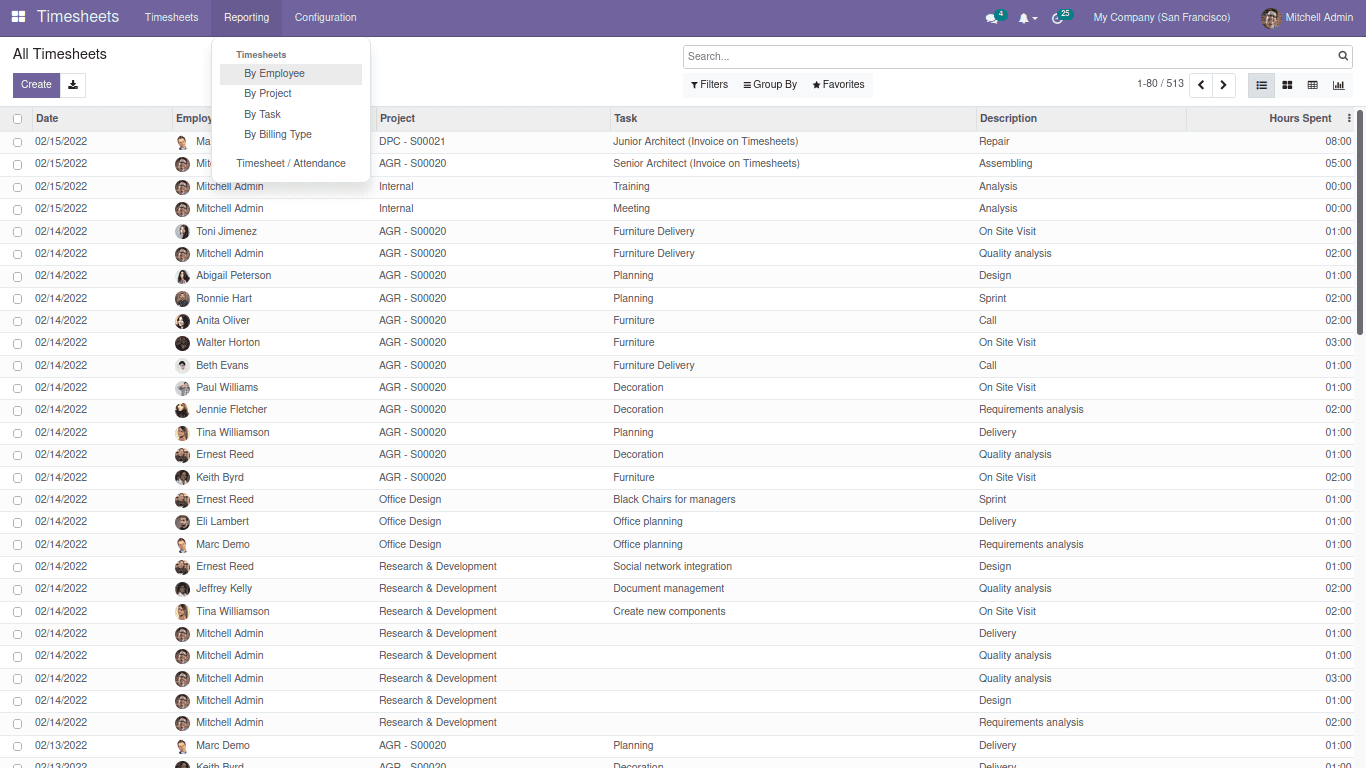Toggle the select-all checkbox in header

pos(17,119)
